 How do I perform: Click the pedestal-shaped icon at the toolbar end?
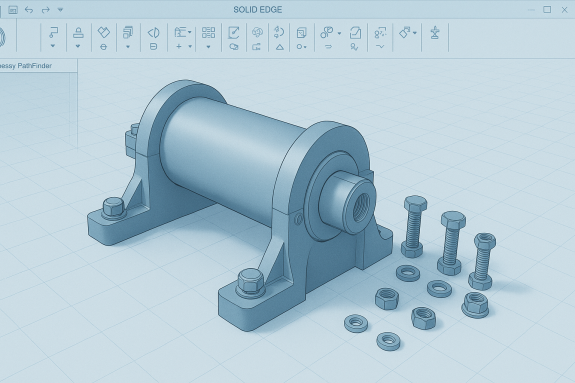435,33
